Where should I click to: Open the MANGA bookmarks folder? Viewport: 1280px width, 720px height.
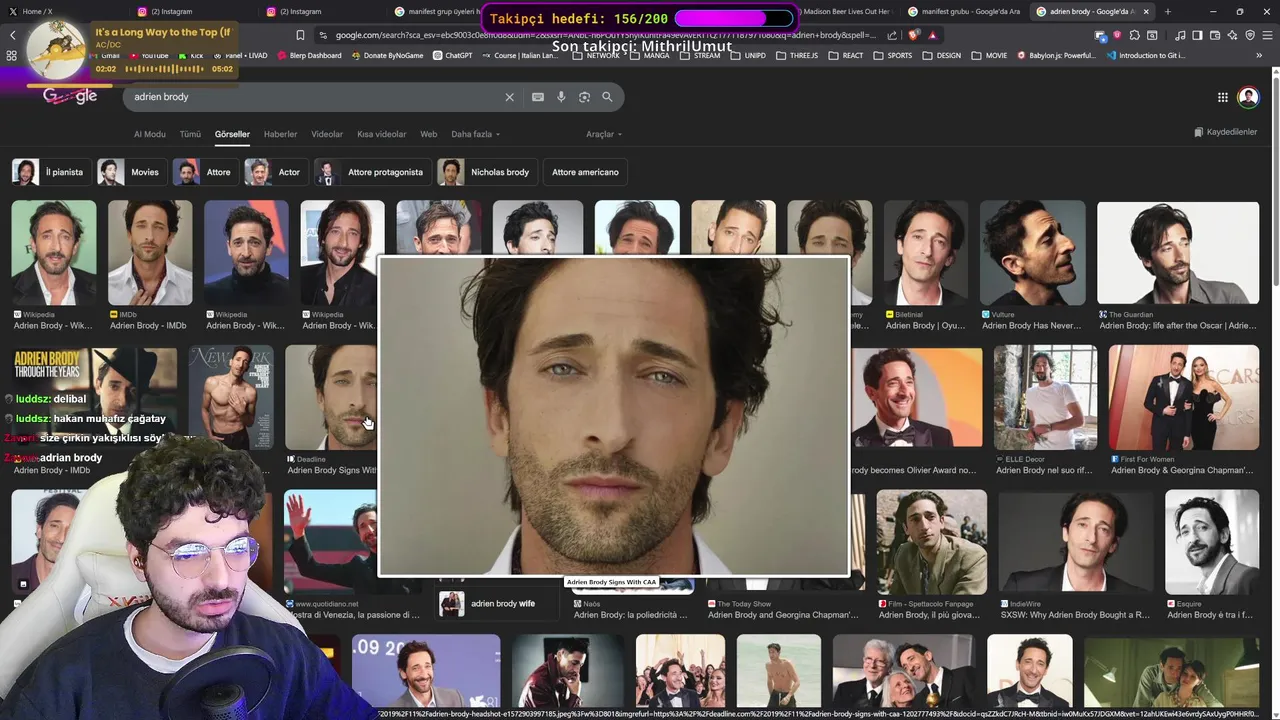[650, 56]
